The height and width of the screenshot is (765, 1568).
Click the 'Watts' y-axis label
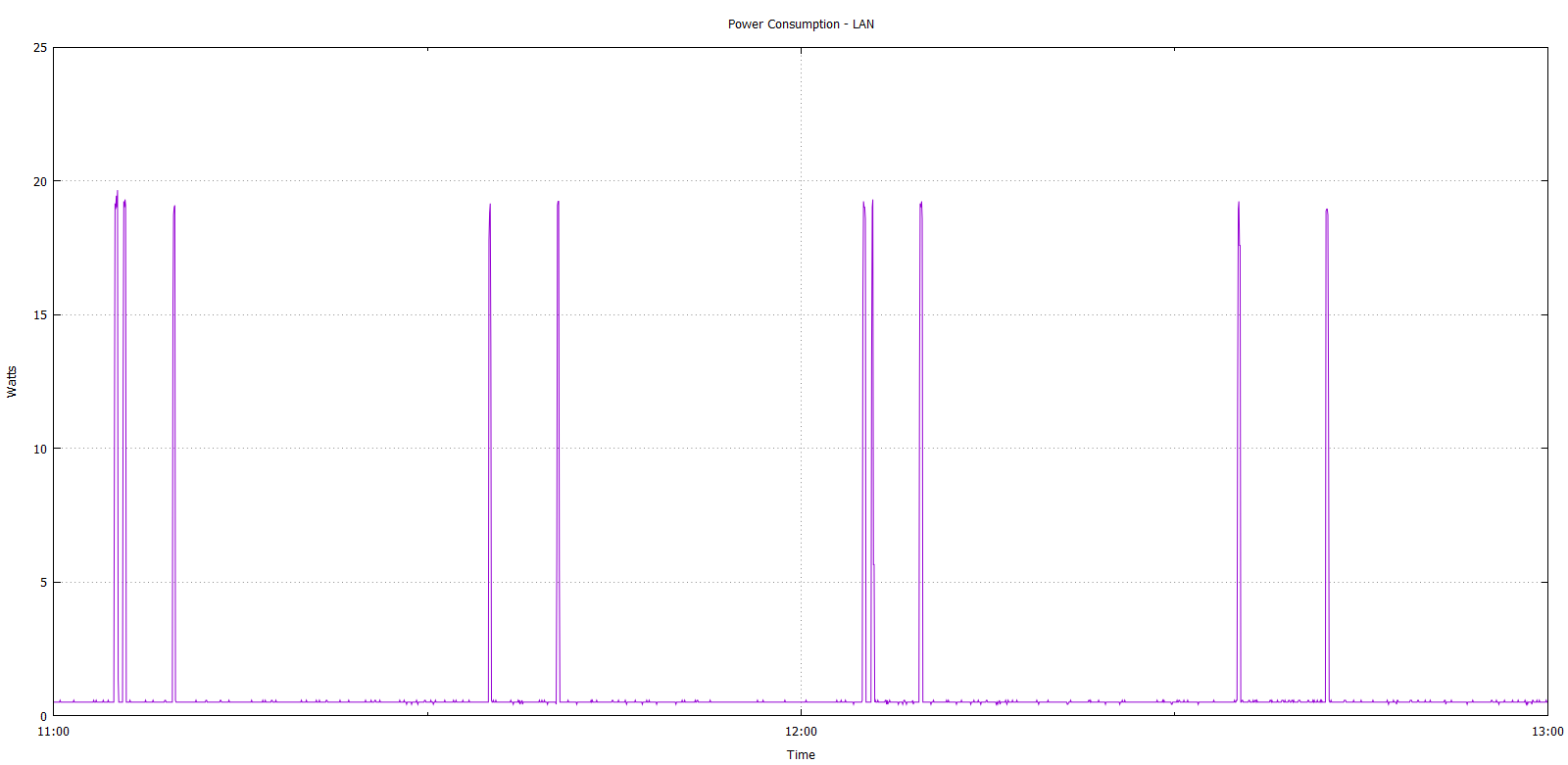[x=12, y=382]
